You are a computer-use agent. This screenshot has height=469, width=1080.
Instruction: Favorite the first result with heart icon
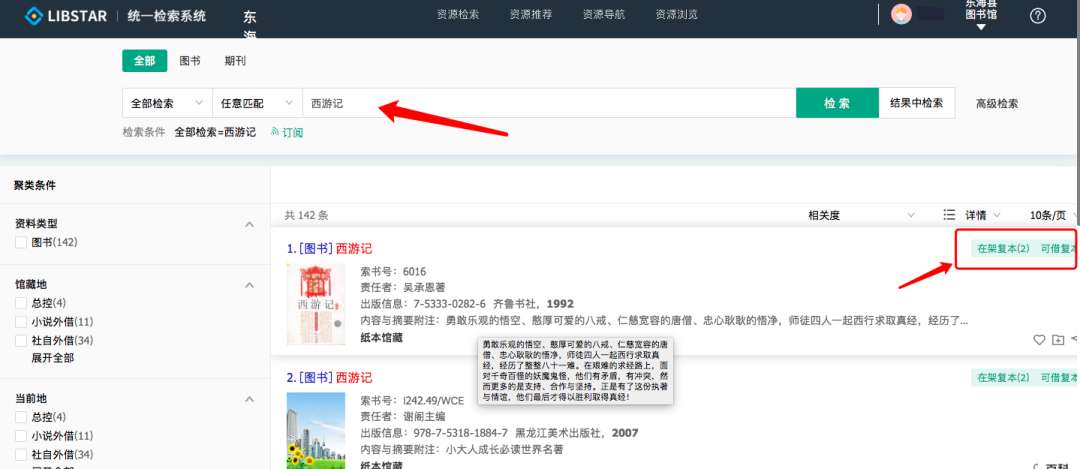pyautogui.click(x=1039, y=340)
